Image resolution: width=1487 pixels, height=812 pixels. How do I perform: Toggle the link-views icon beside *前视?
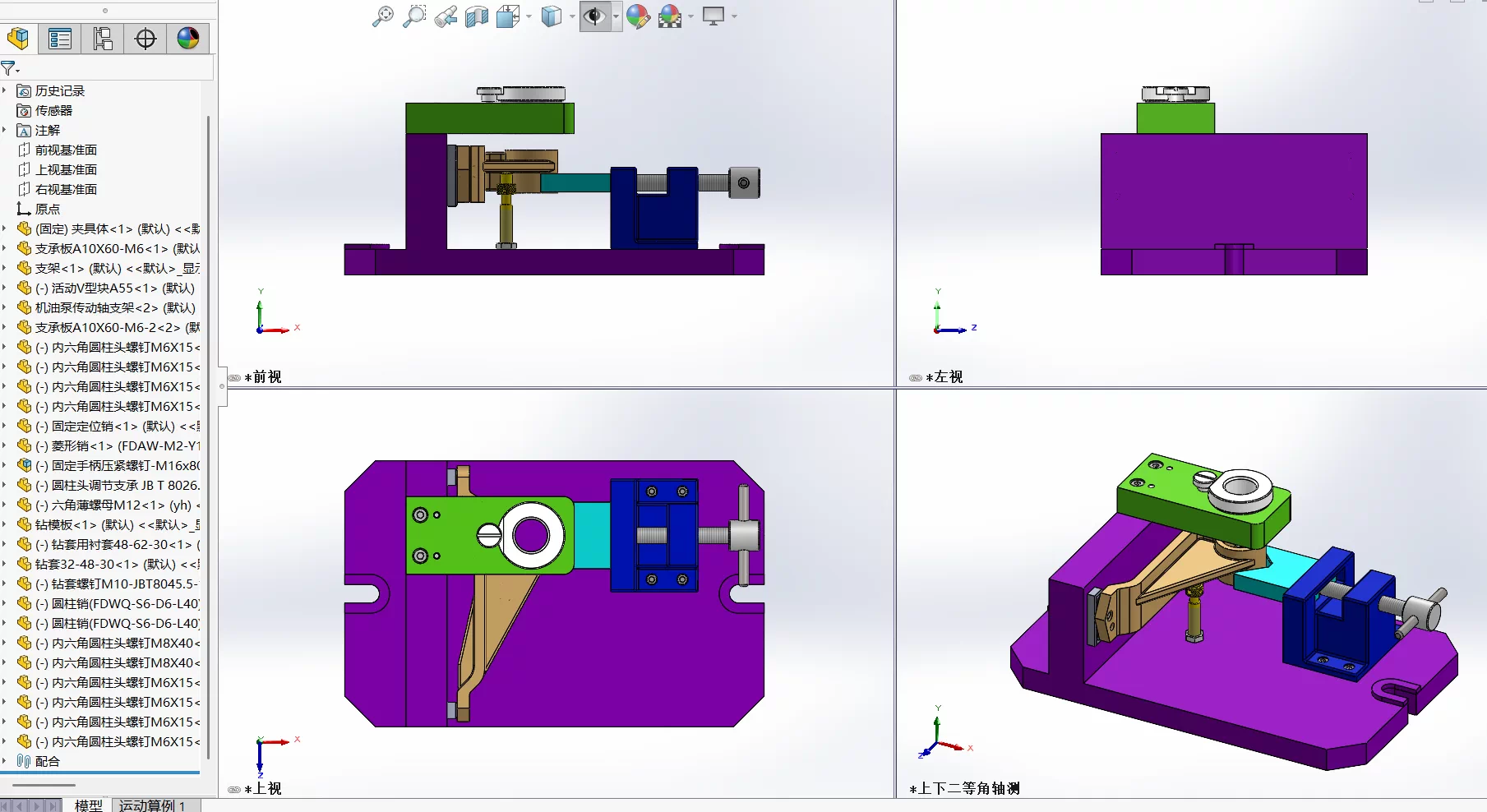(x=234, y=378)
